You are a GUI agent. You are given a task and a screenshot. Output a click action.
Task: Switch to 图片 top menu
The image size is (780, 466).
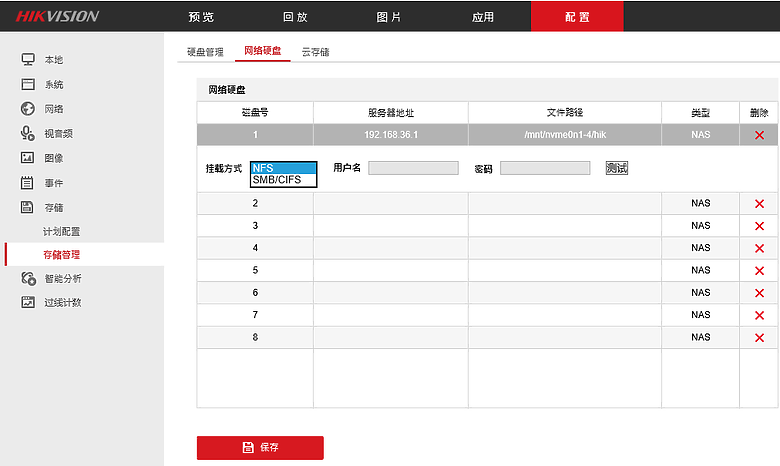click(389, 17)
